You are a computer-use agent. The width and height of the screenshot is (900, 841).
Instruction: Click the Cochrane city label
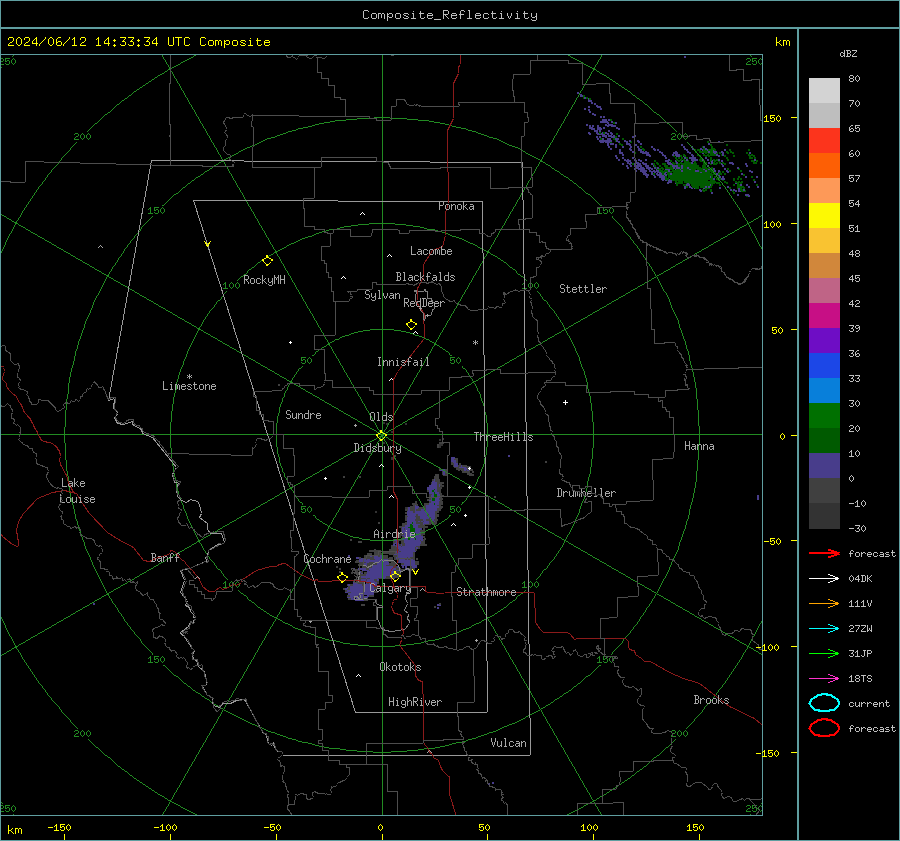coord(327,559)
